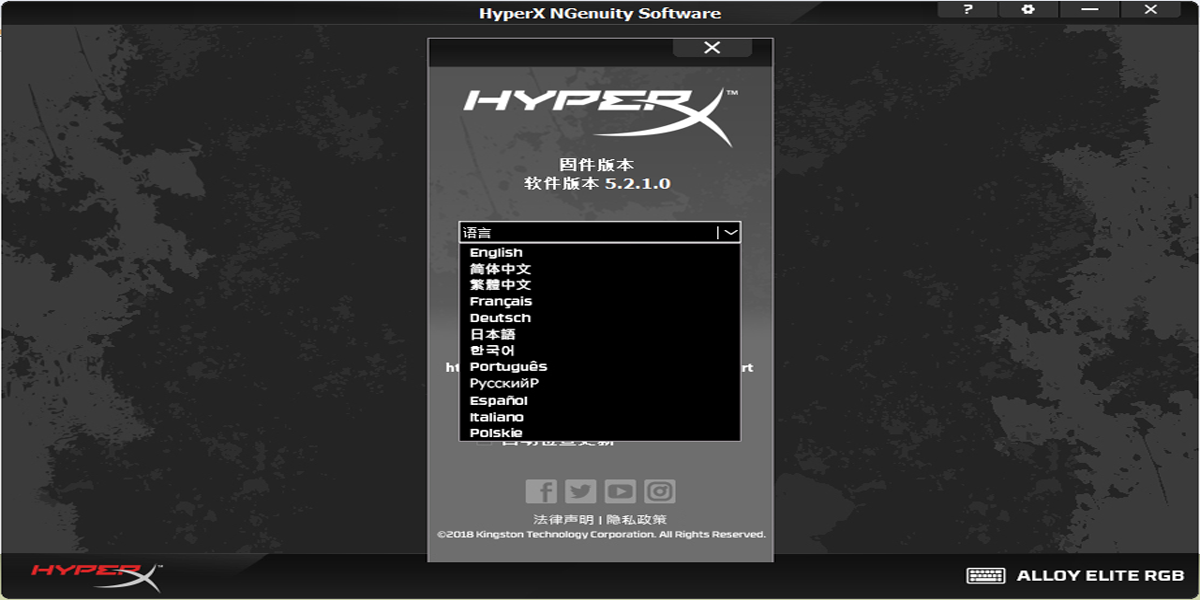This screenshot has width=1200, height=600.
Task: Click the 固件版本 firmware version text
Action: pyautogui.click(x=597, y=165)
